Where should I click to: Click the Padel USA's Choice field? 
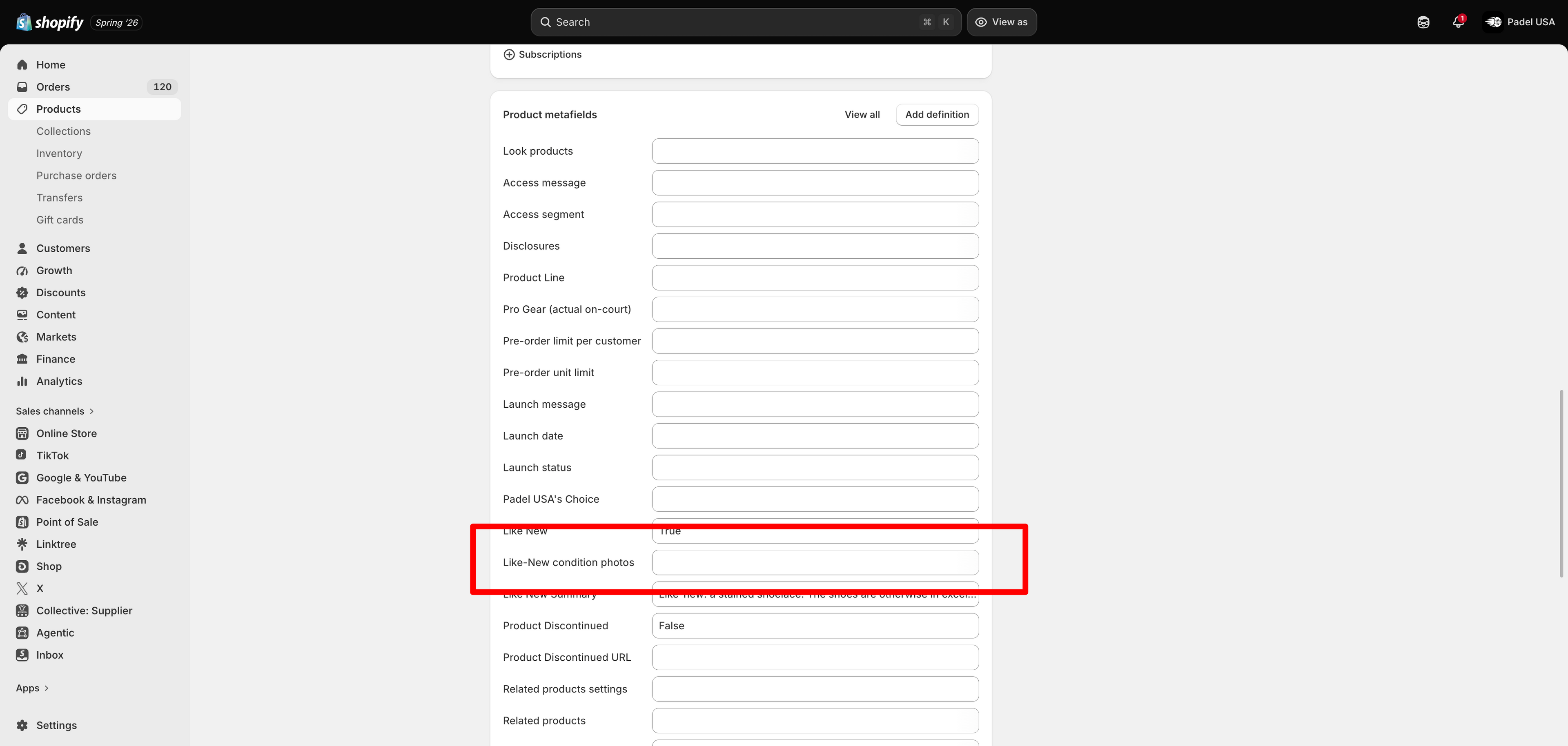pyautogui.click(x=815, y=499)
